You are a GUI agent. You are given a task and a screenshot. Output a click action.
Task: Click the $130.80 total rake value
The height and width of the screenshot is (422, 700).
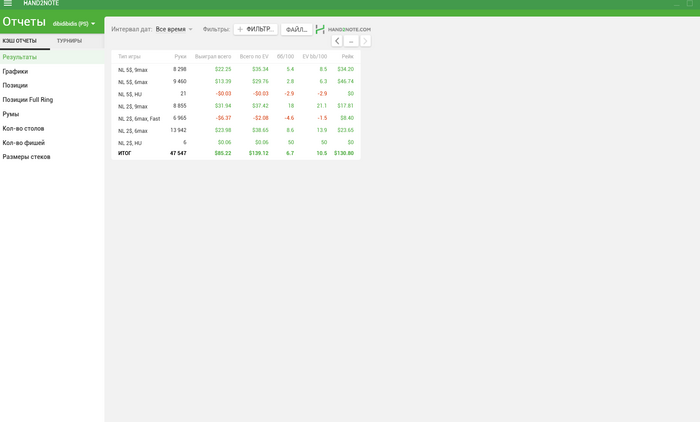pyautogui.click(x=344, y=153)
